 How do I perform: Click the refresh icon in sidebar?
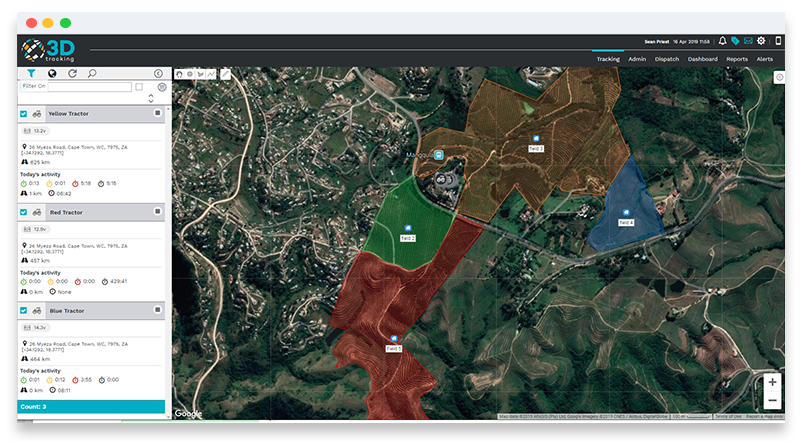pyautogui.click(x=72, y=73)
